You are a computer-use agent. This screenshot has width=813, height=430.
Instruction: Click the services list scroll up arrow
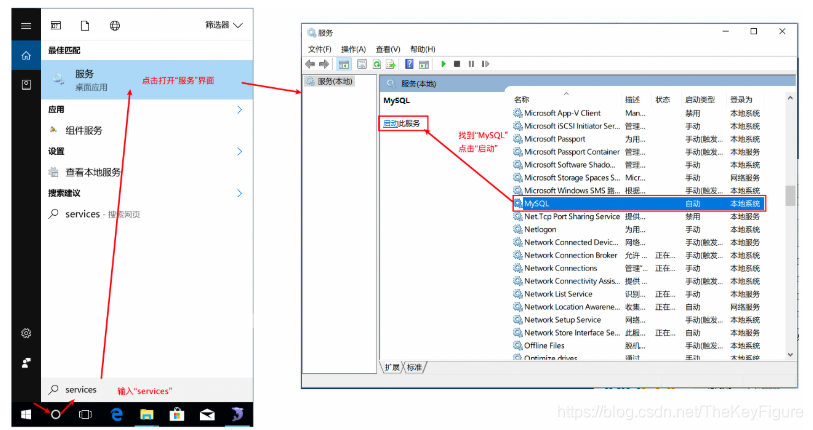coord(790,98)
